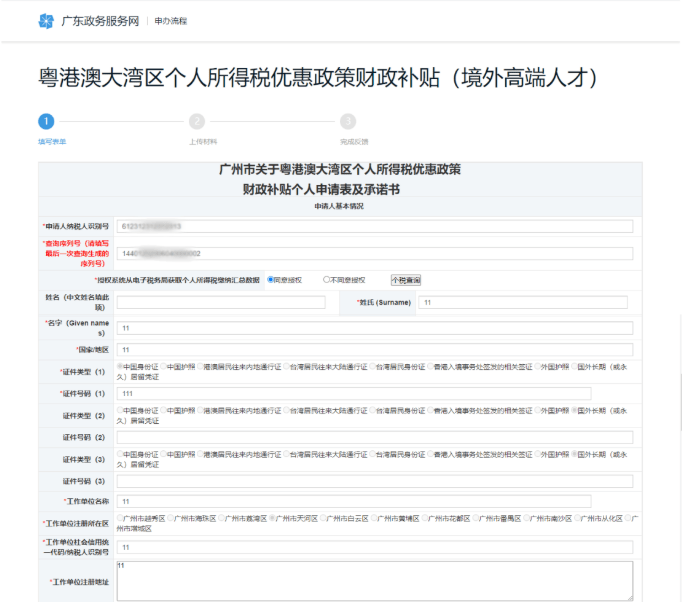Click the step 2 circle 上传材料
The image size is (691, 602).
tap(197, 121)
